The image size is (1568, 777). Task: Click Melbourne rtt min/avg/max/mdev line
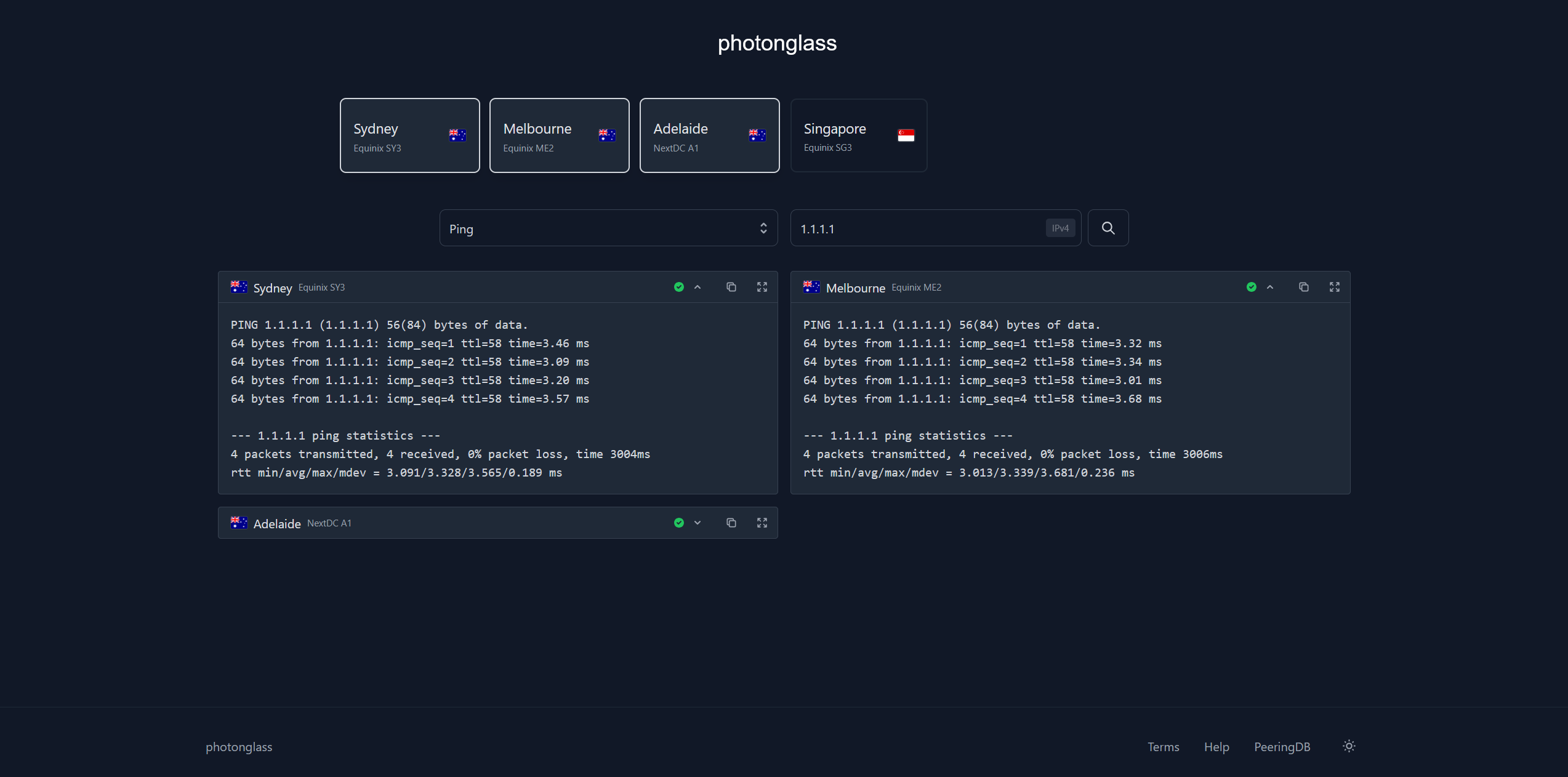pos(969,473)
